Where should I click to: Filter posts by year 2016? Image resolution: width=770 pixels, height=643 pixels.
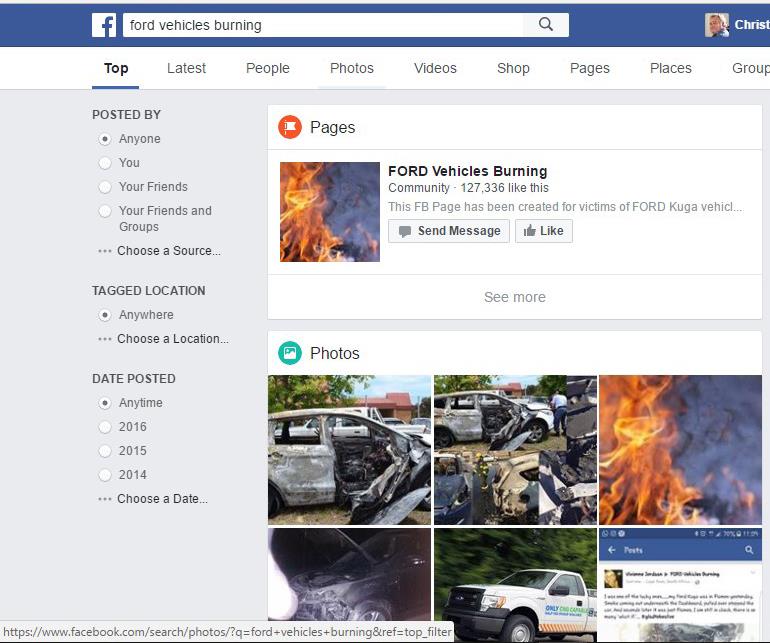(x=105, y=427)
